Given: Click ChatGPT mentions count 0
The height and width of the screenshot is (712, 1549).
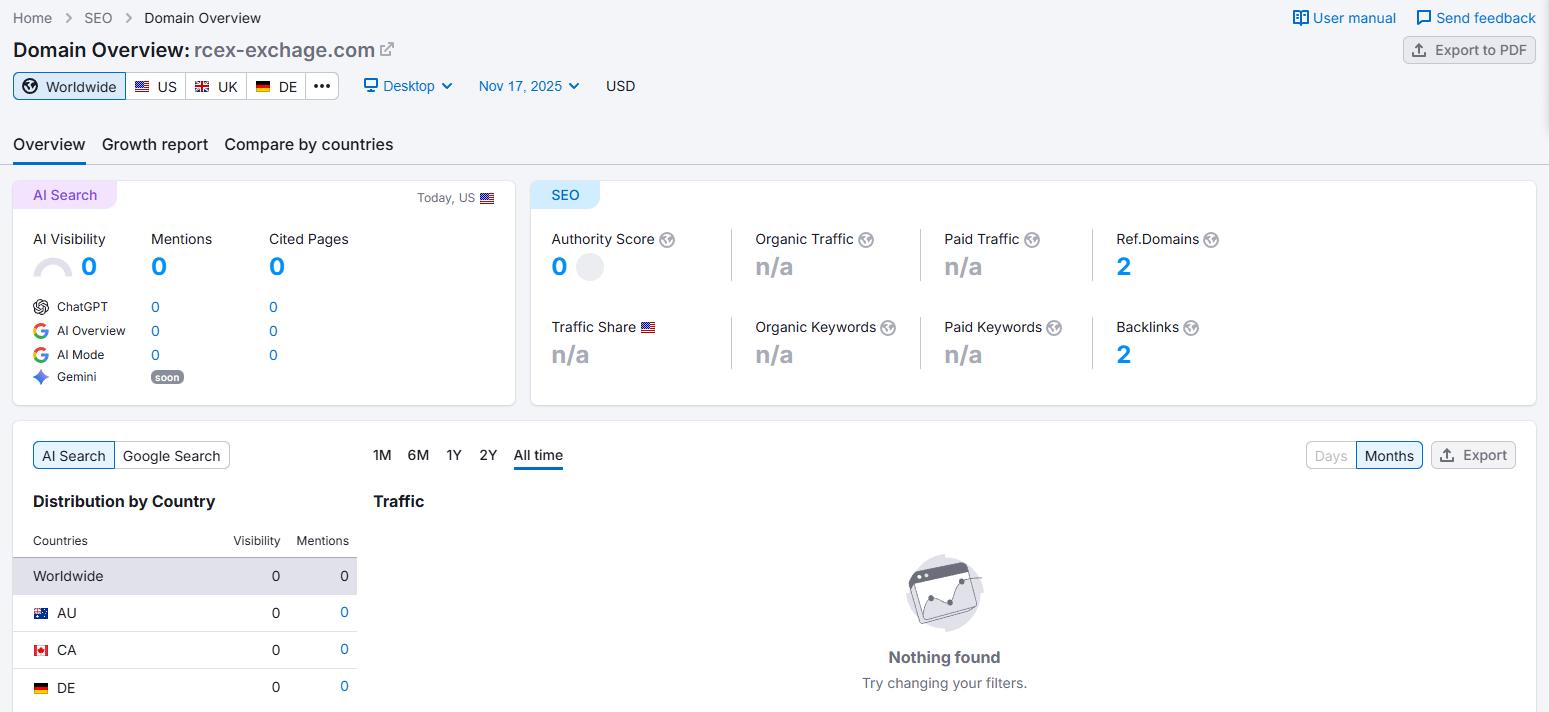Looking at the screenshot, I should pyautogui.click(x=155, y=307).
